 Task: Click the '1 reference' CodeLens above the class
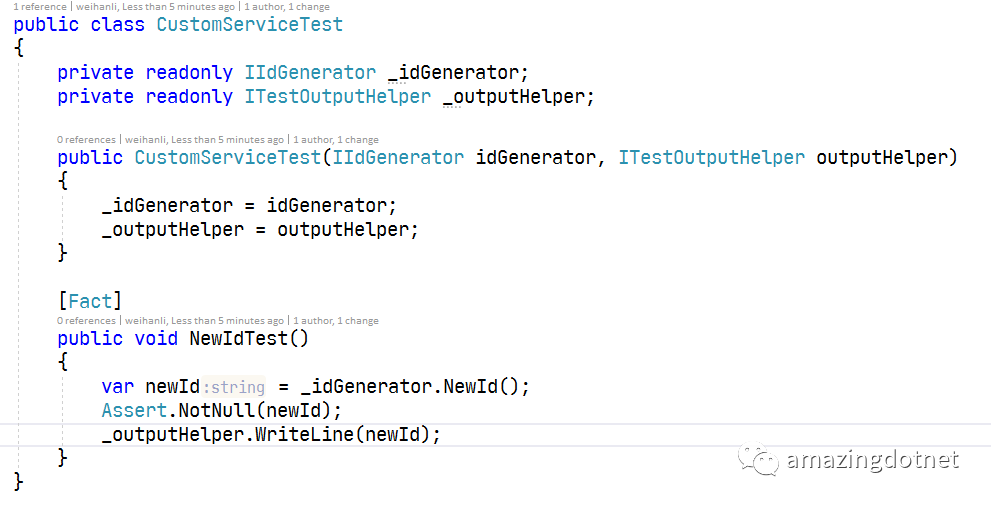pyautogui.click(x=40, y=7)
